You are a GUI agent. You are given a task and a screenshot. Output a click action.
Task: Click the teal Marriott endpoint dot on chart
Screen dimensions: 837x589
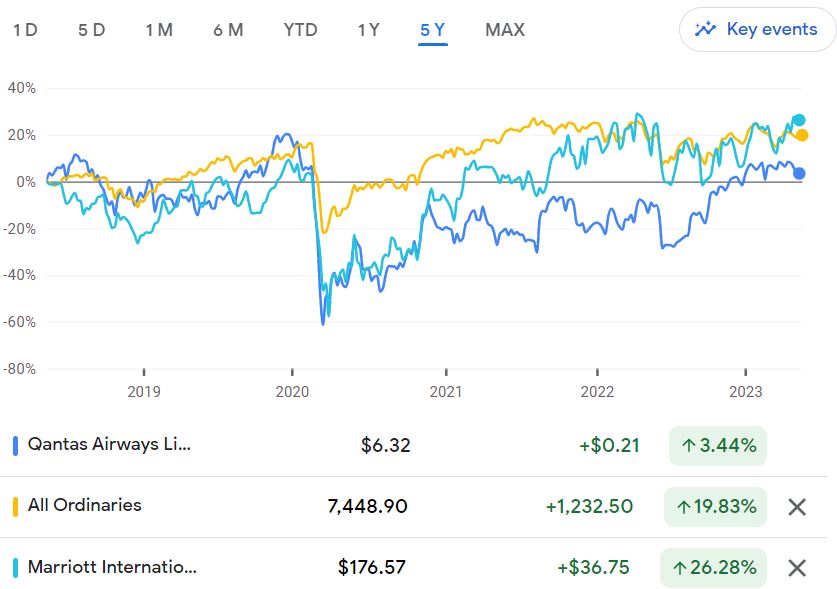pyautogui.click(x=798, y=120)
